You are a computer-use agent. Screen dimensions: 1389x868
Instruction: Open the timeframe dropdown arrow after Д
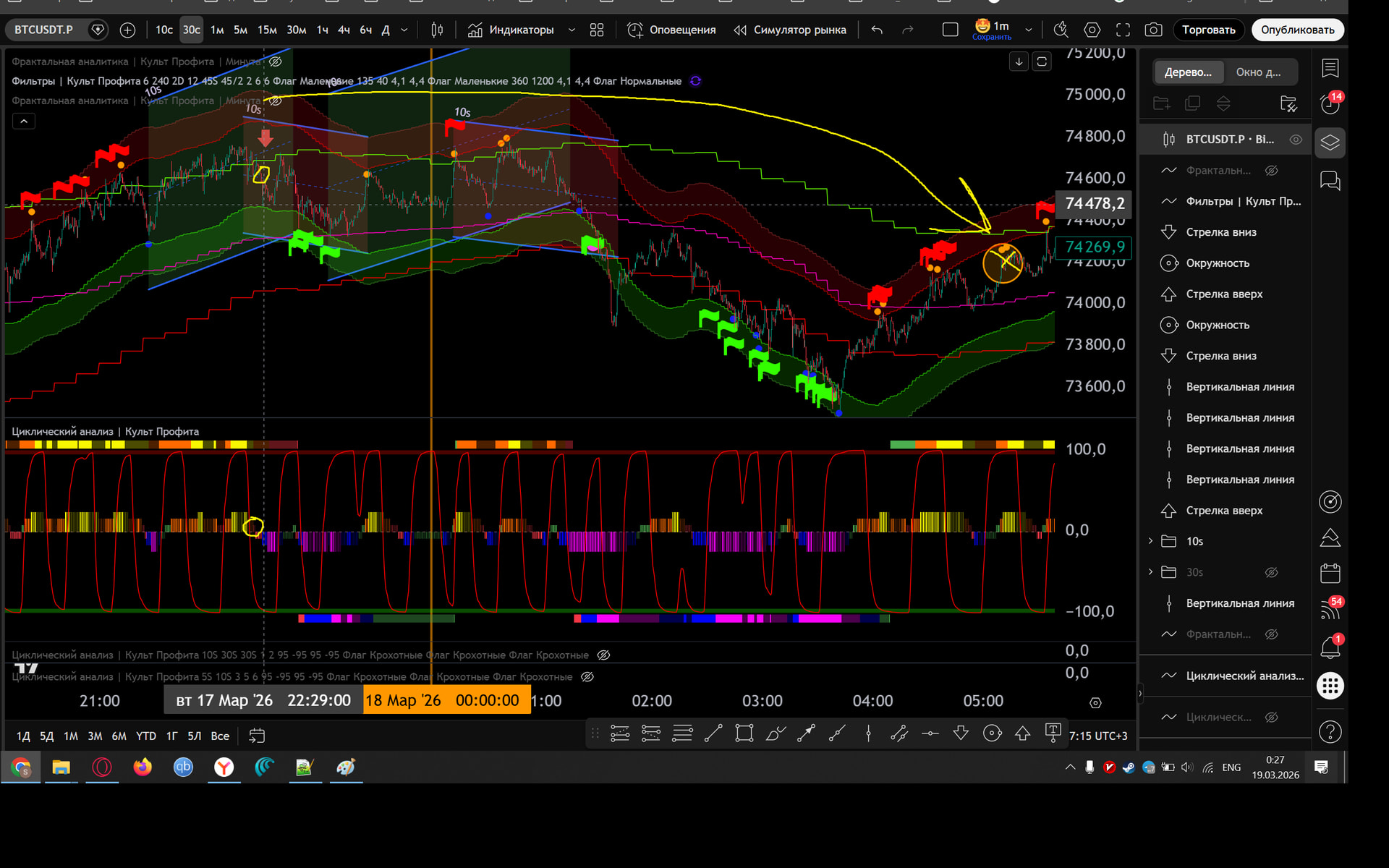click(x=404, y=30)
